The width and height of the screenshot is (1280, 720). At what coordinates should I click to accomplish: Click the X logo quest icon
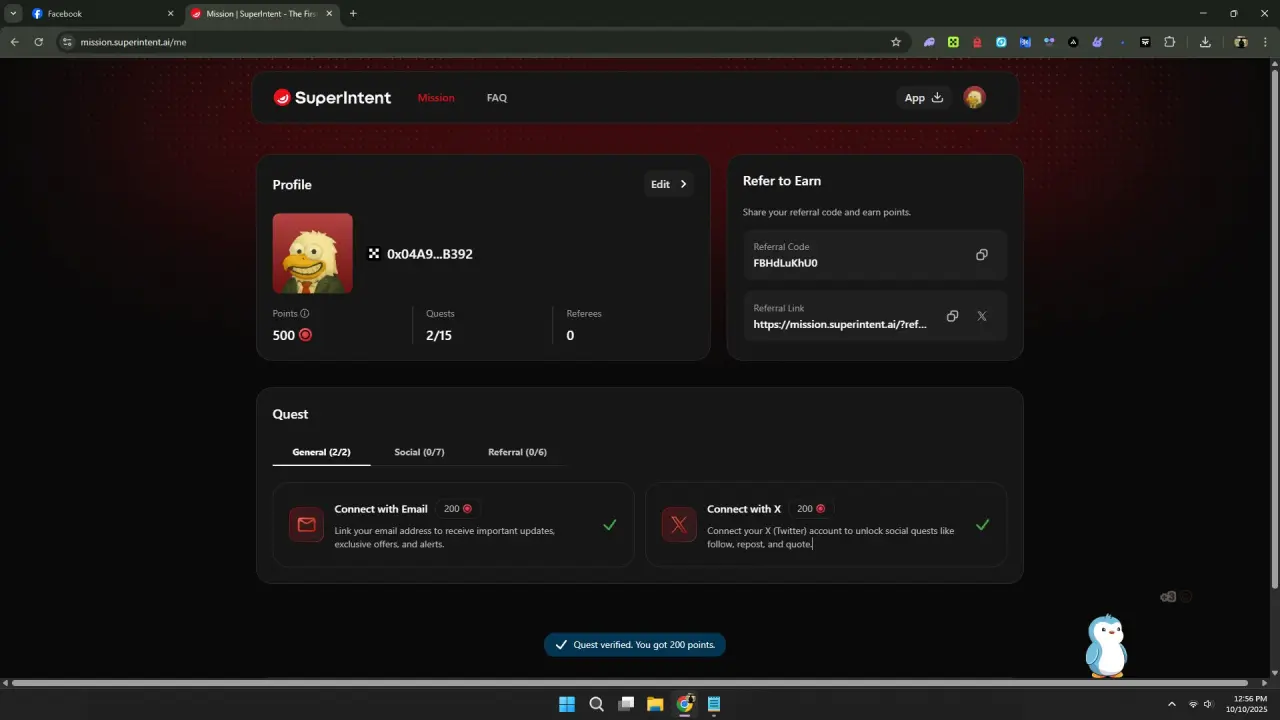(x=679, y=524)
